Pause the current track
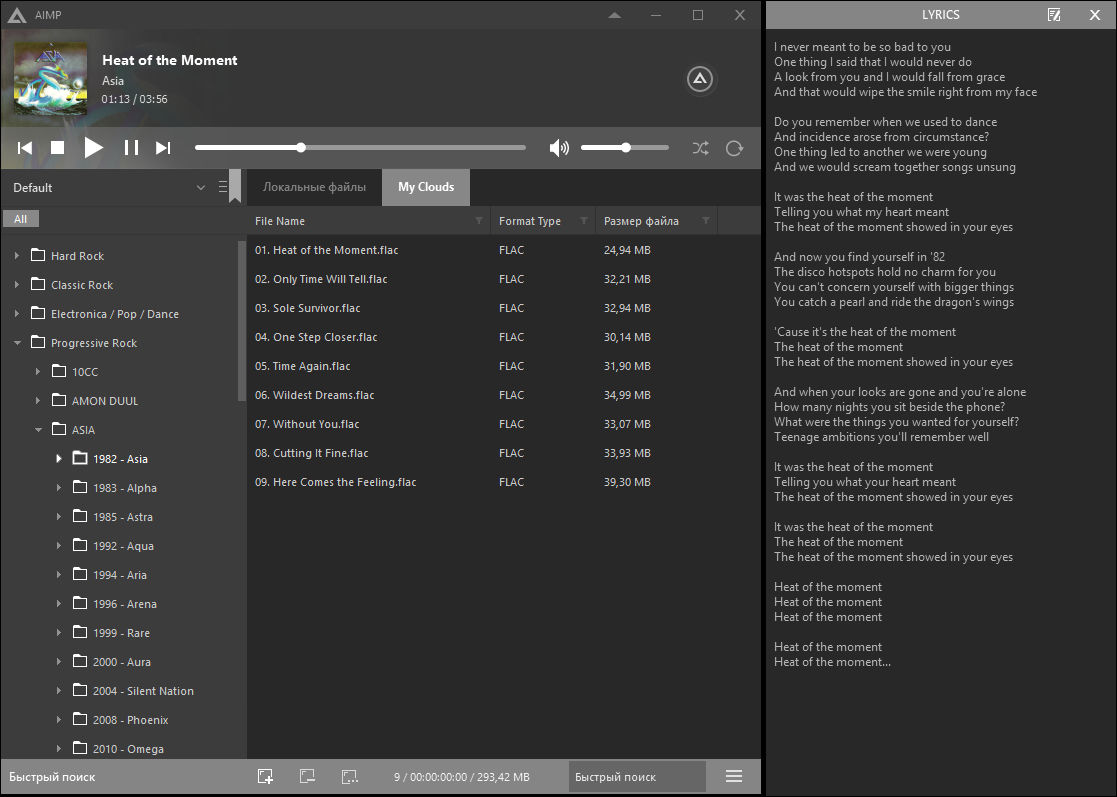1117x797 pixels. click(x=131, y=148)
